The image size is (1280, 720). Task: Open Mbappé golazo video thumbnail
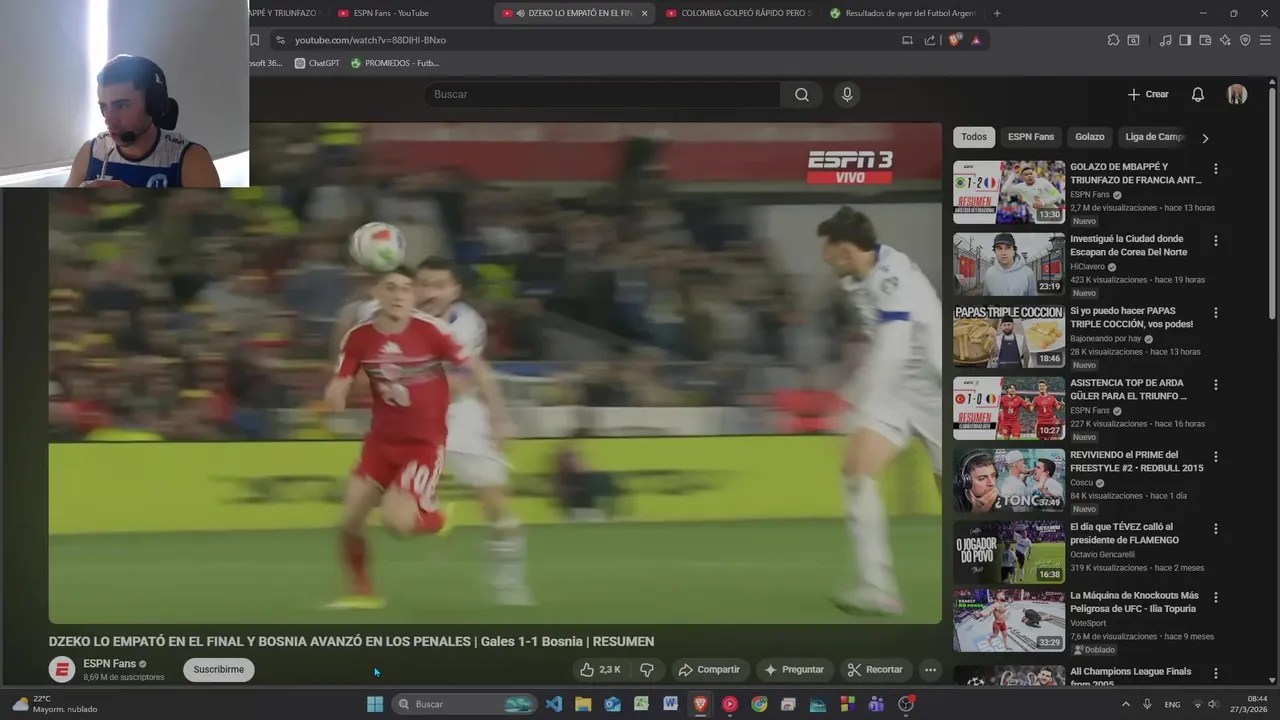pyautogui.click(x=1008, y=192)
